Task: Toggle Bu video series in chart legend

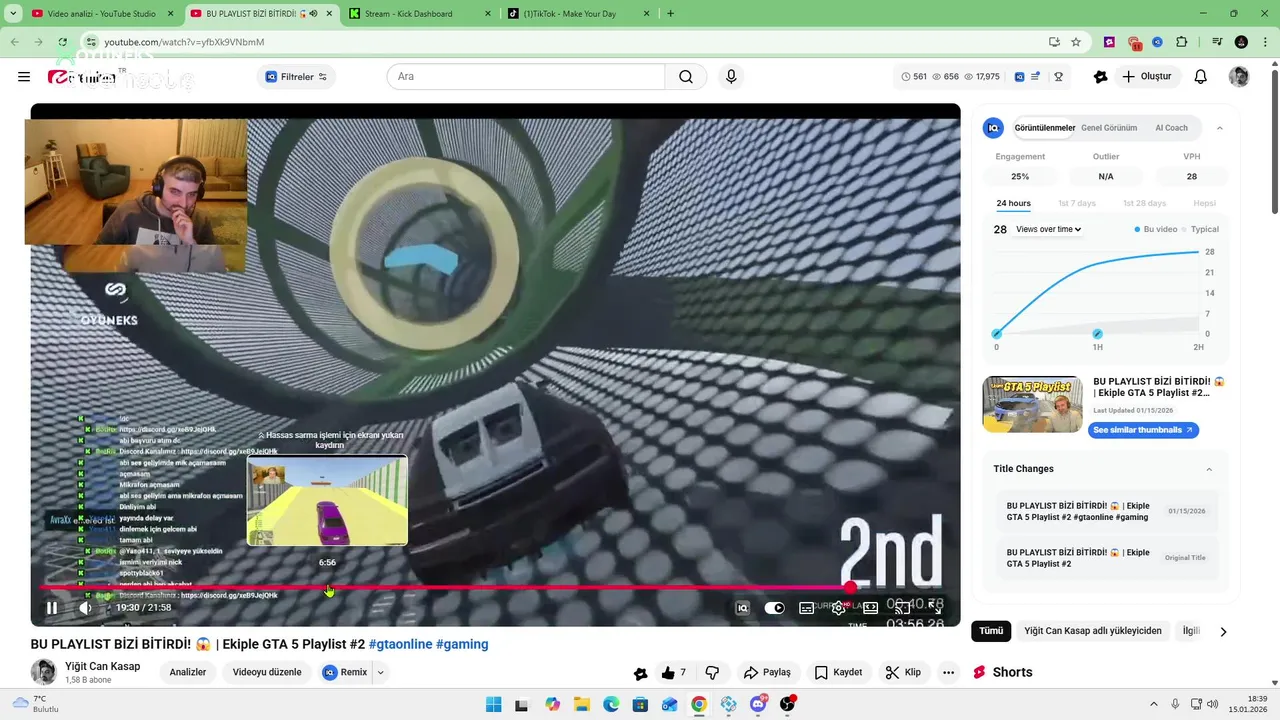Action: (1156, 229)
